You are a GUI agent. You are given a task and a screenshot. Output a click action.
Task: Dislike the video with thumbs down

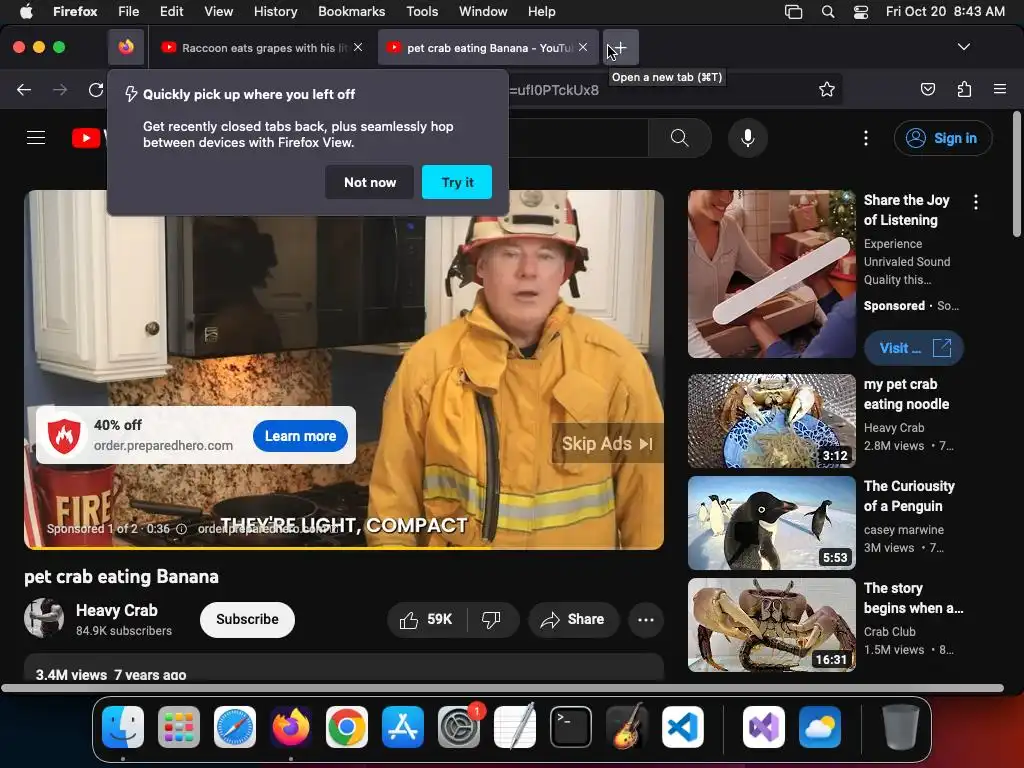(491, 619)
